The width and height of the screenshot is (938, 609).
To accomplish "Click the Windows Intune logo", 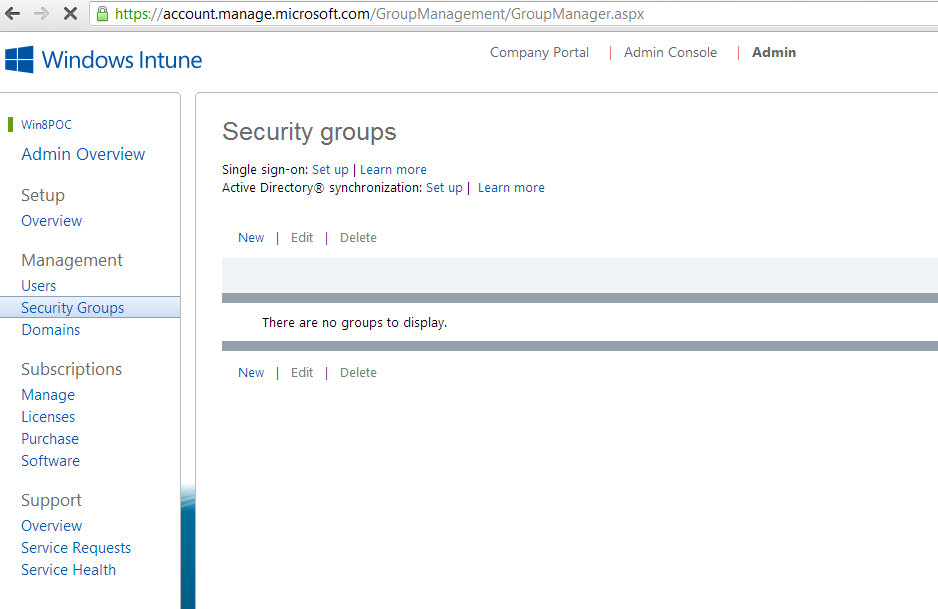I will 104,60.
